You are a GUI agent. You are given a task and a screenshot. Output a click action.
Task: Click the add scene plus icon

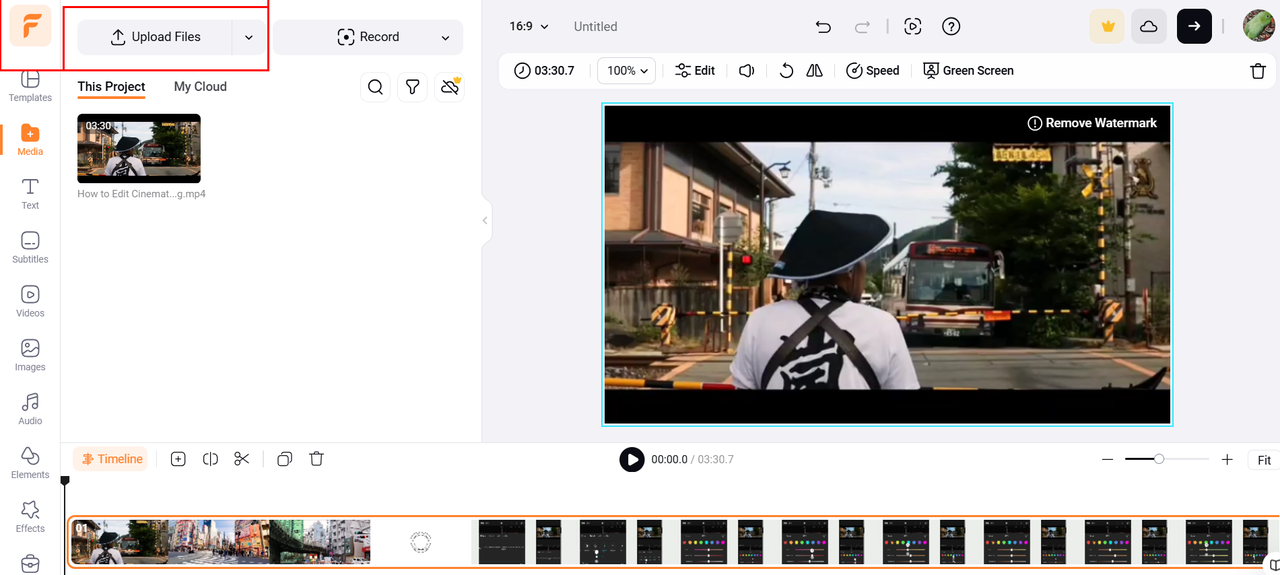178,459
